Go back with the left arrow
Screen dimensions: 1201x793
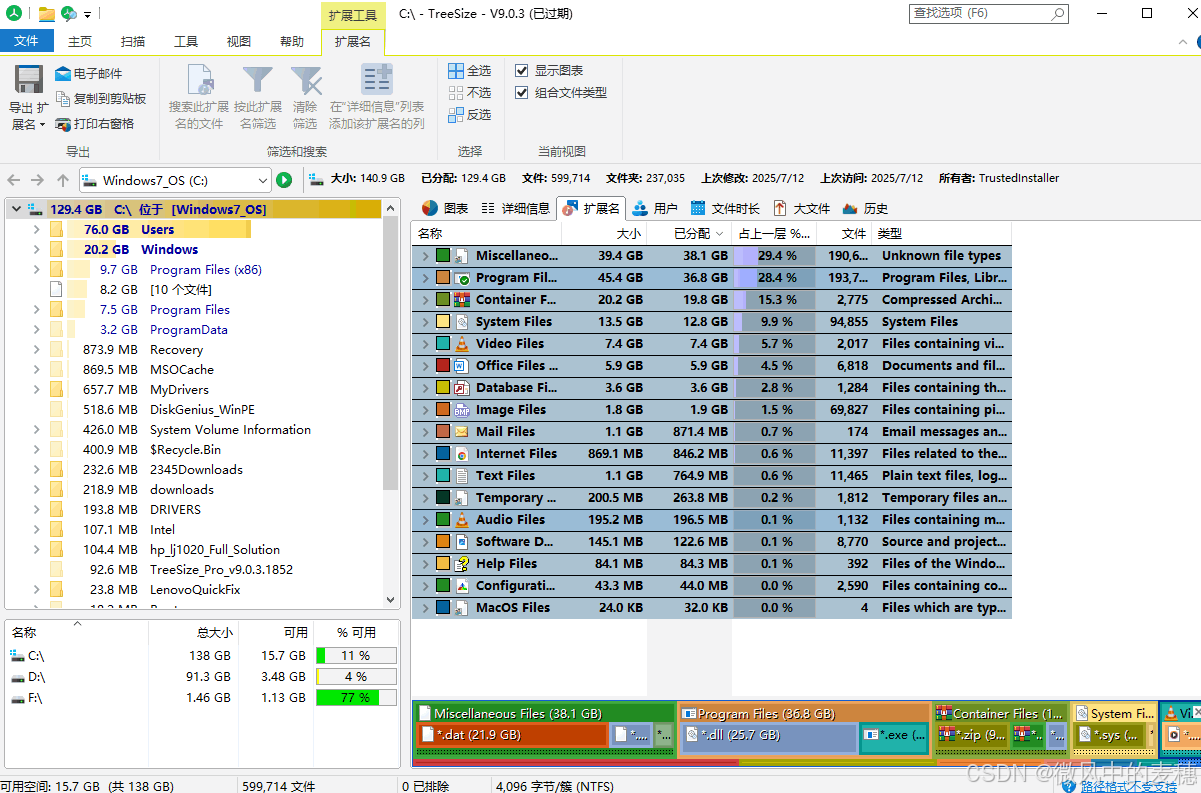pyautogui.click(x=13, y=180)
